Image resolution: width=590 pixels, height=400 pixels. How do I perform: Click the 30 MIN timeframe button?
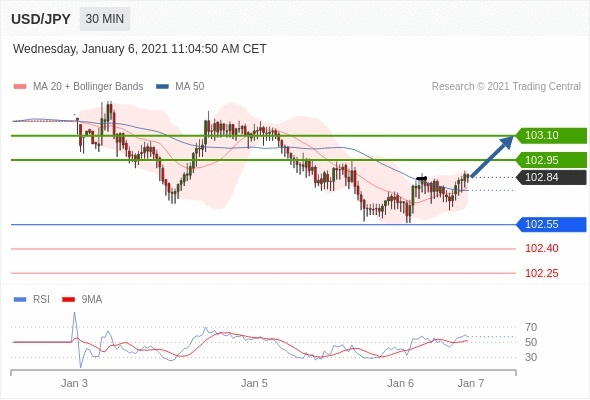click(x=105, y=19)
